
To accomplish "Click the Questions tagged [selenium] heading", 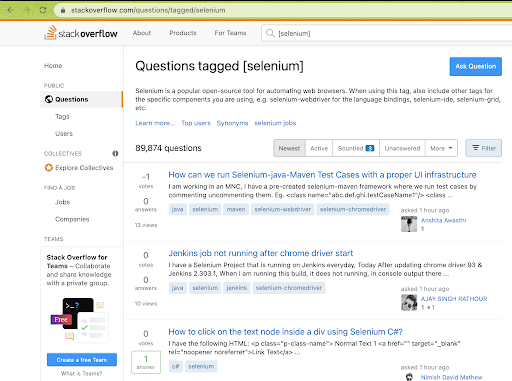I will coord(219,66).
